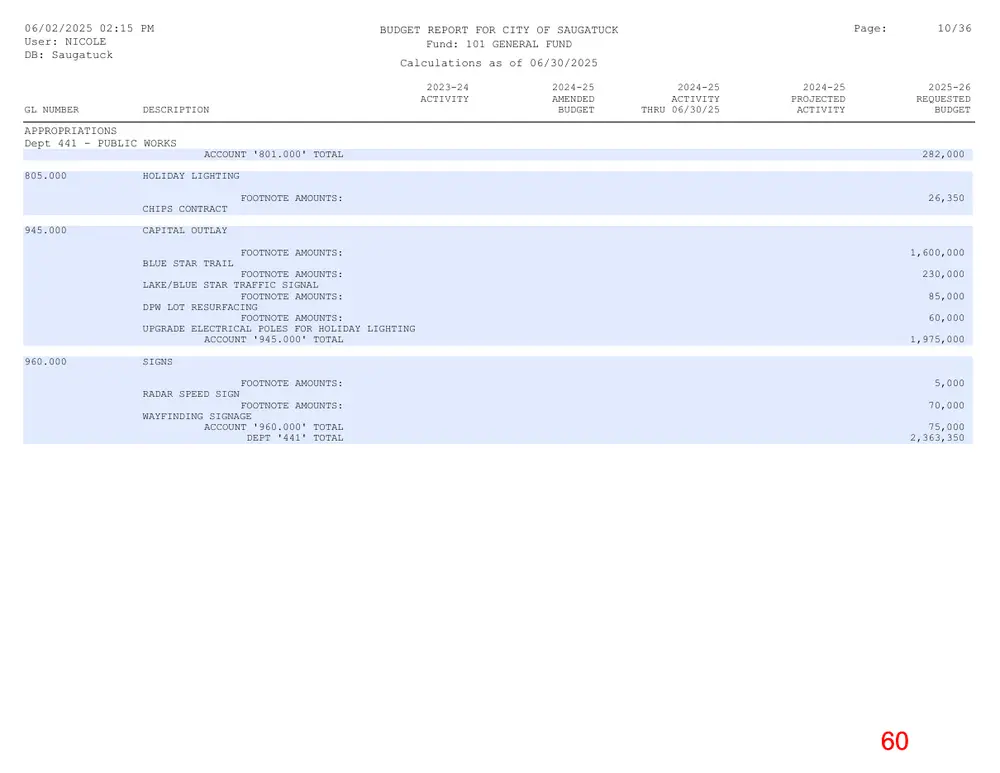Click the "RADAR SPEED SIGN" footnote

tap(191, 395)
